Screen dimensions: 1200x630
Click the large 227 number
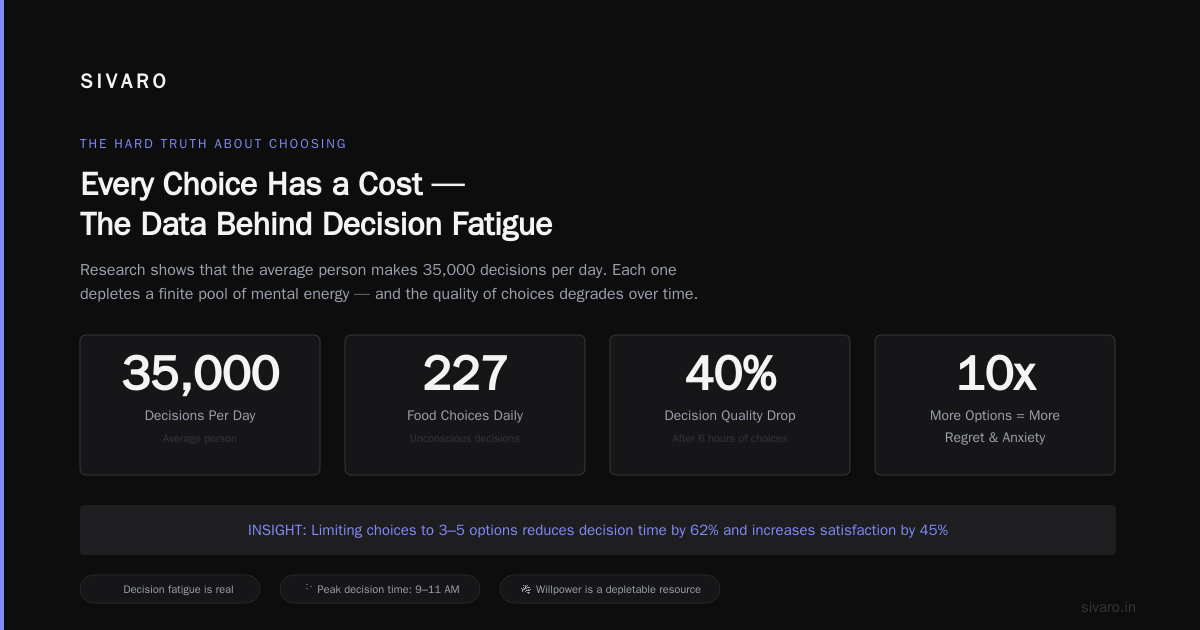tap(465, 374)
